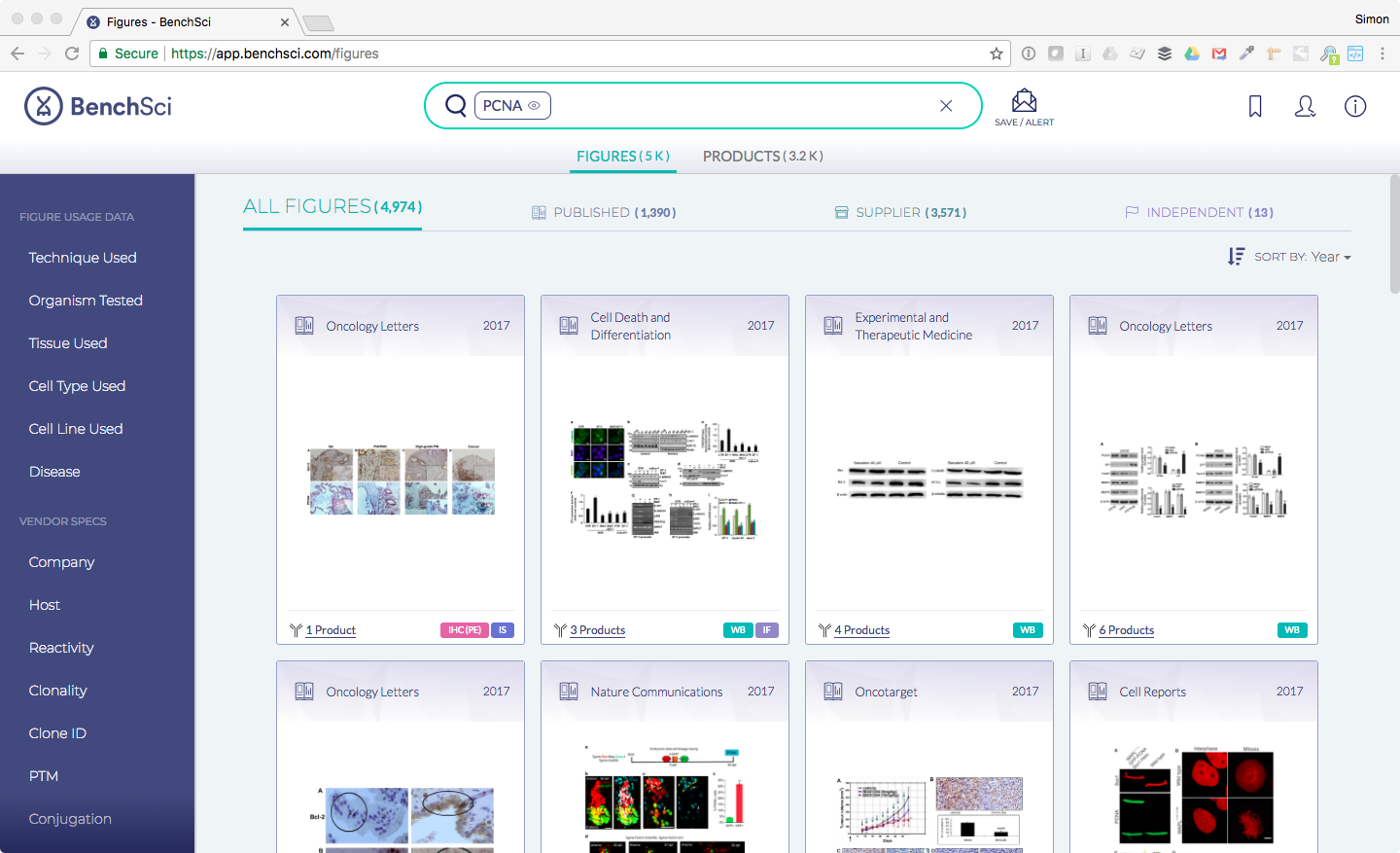1400x853 pixels.
Task: Open the PTM filter
Action: click(x=44, y=776)
